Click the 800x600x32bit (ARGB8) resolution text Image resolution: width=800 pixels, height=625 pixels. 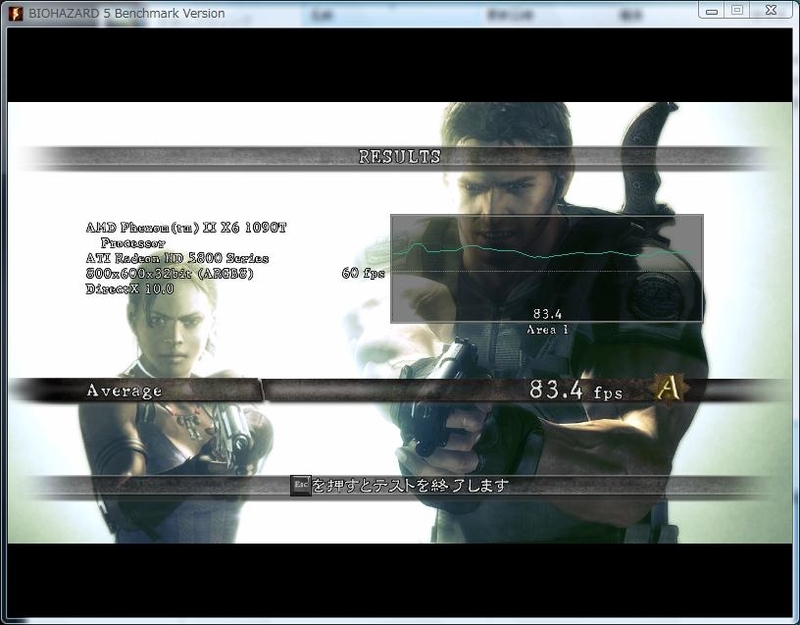click(169, 274)
